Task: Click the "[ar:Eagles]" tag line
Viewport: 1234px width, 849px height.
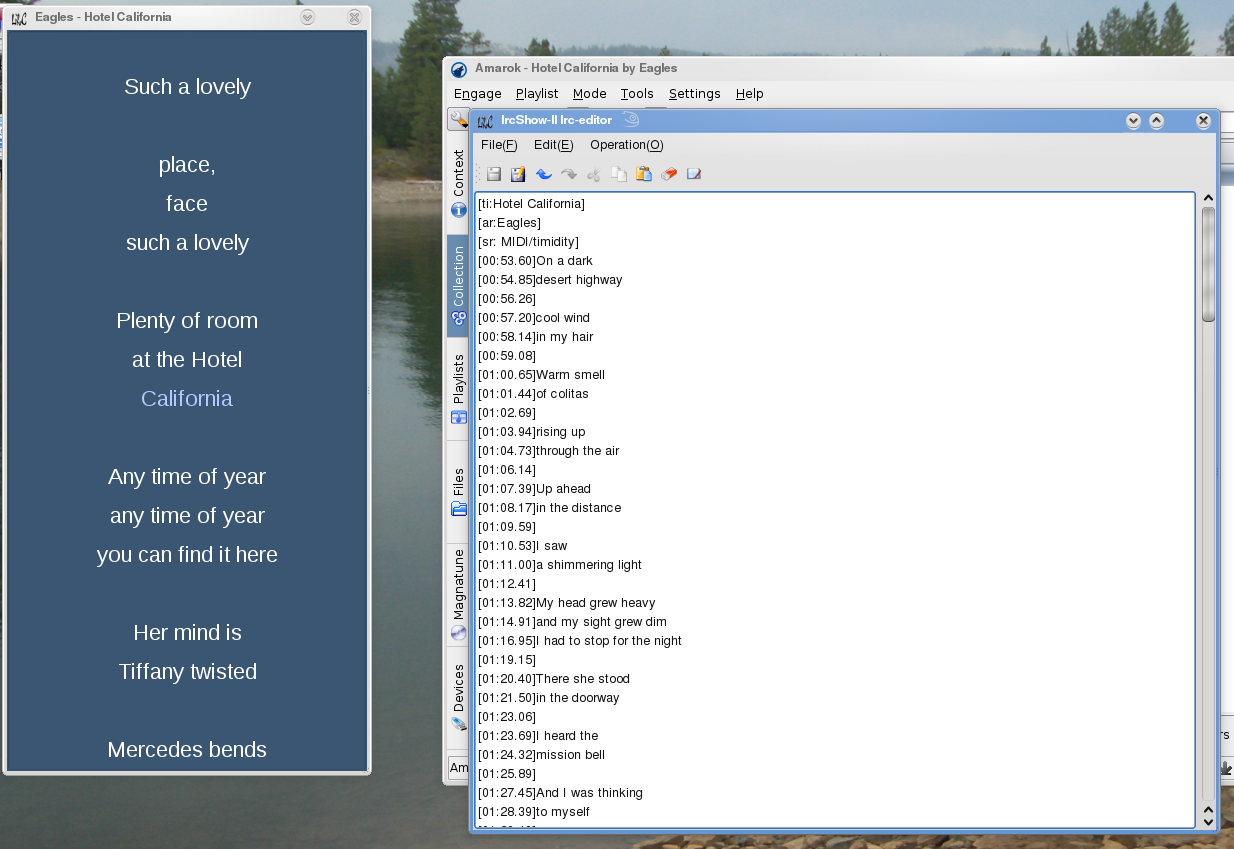Action: (x=509, y=223)
